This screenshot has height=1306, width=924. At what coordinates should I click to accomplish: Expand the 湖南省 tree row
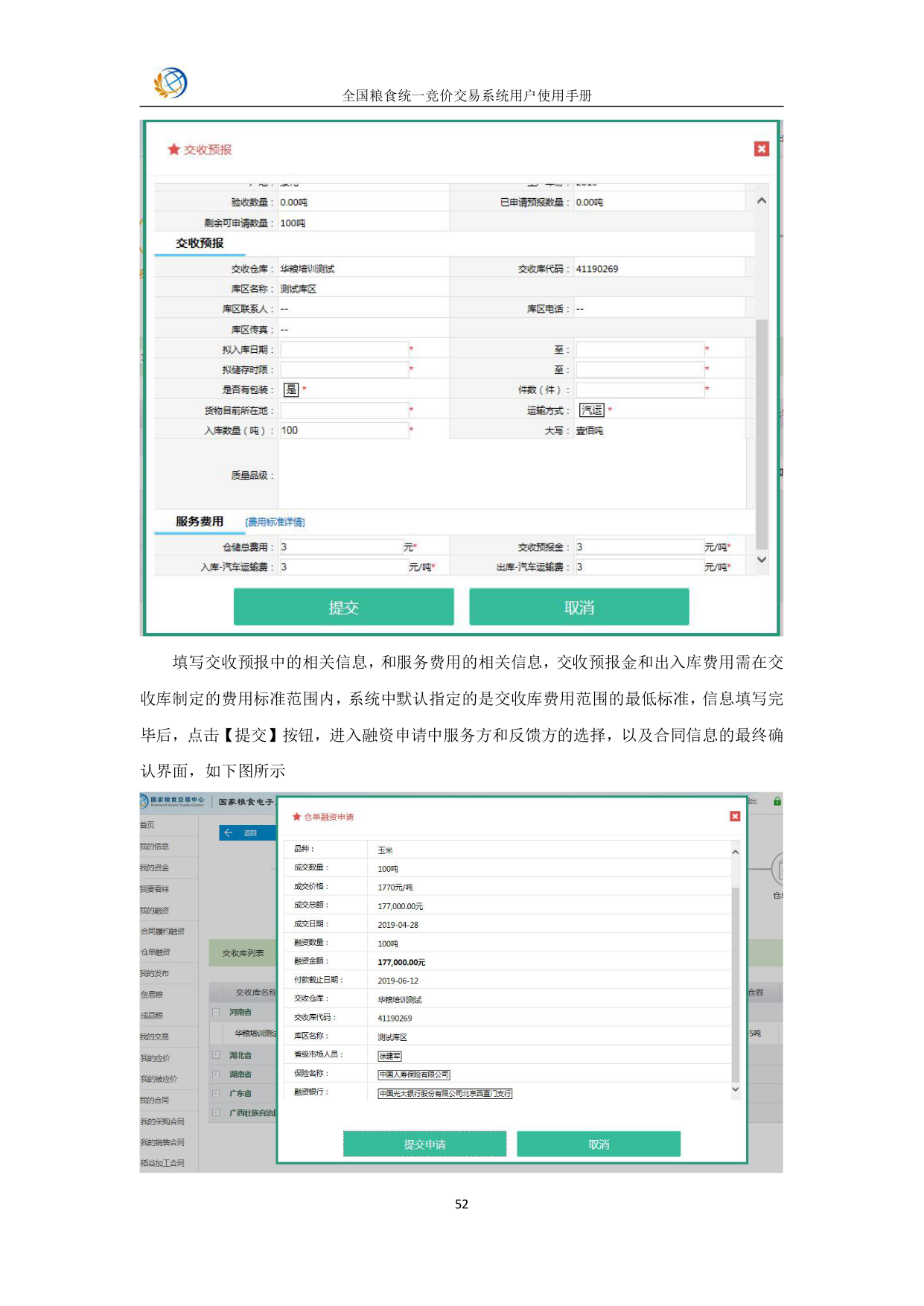(216, 1074)
